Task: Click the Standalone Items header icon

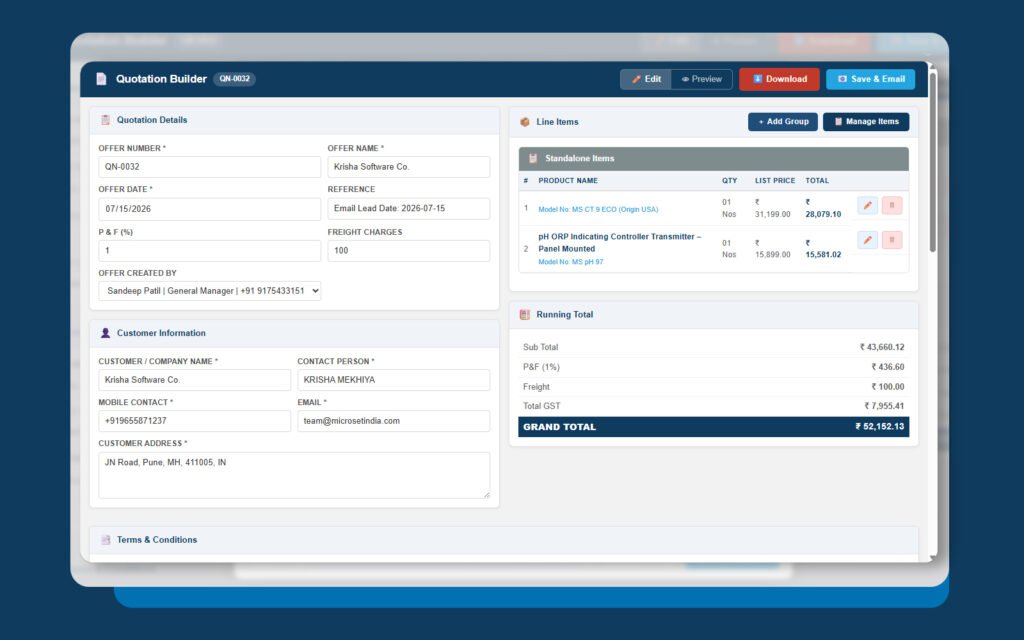Action: pos(533,159)
